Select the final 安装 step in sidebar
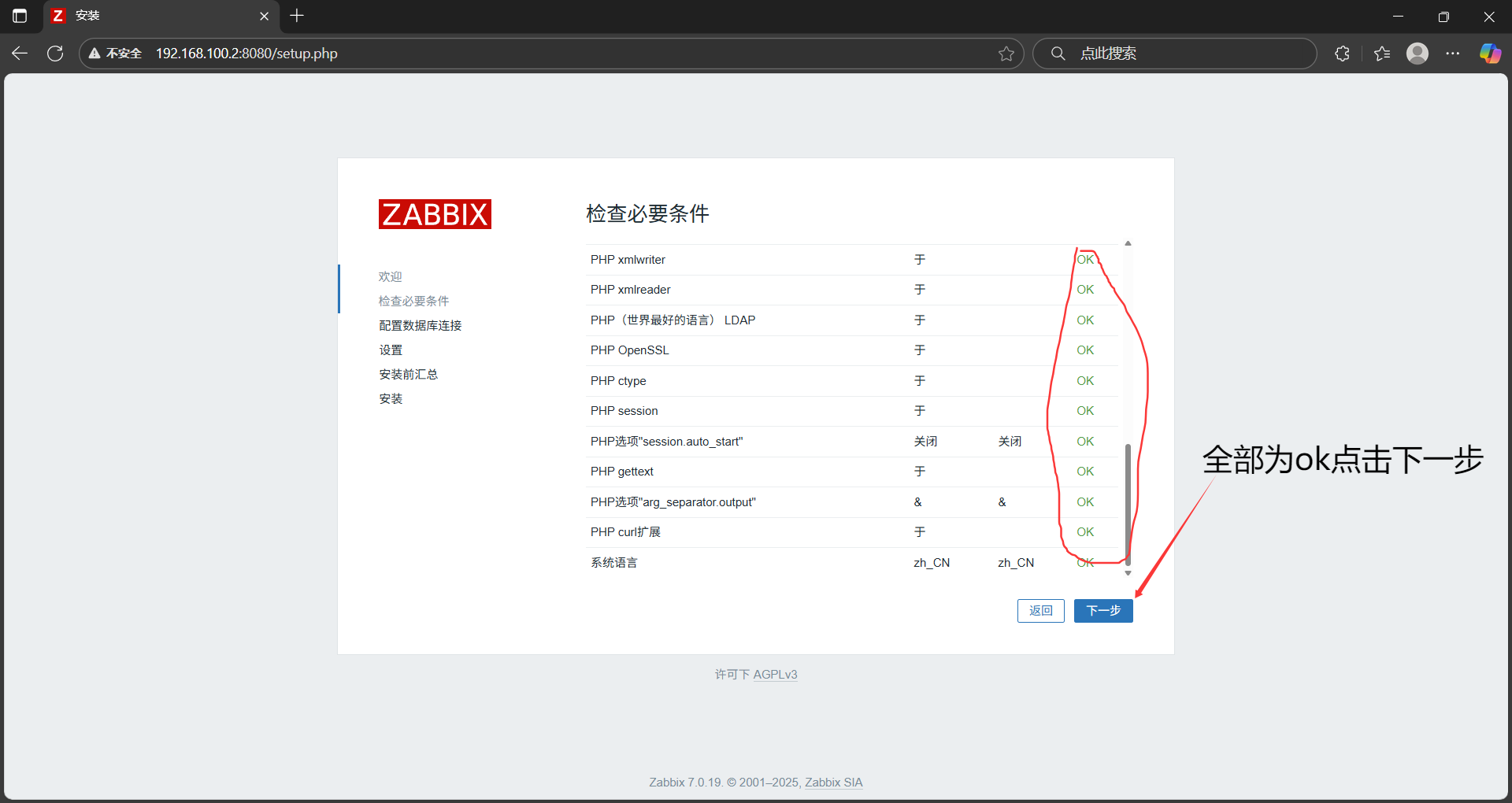Viewport: 1512px width, 803px height. [x=390, y=398]
